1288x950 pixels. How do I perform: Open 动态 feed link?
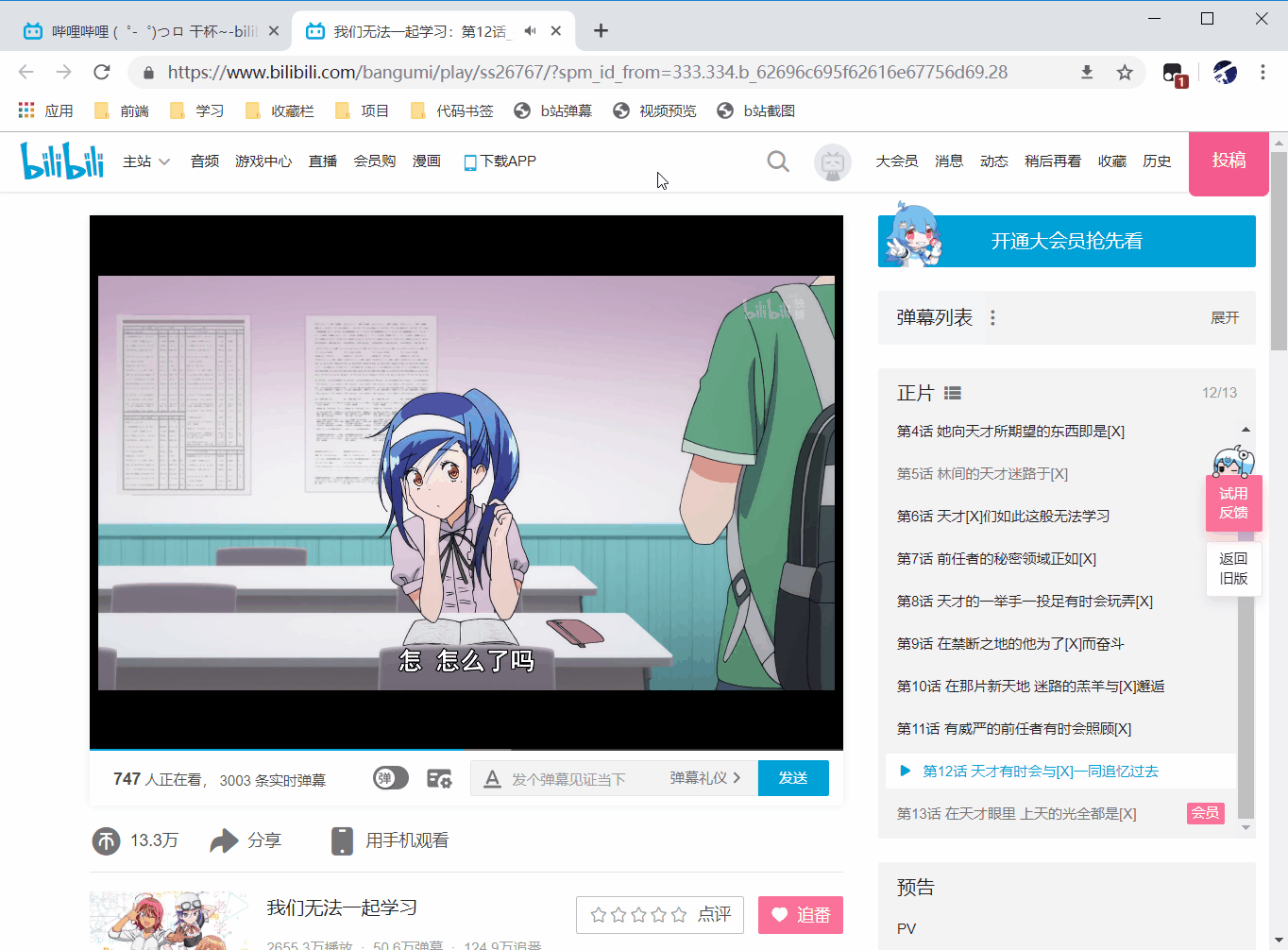click(994, 161)
